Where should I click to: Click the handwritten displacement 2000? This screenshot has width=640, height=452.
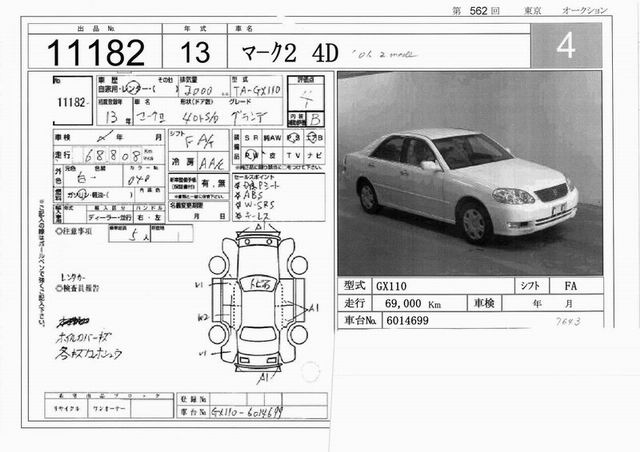click(x=198, y=90)
